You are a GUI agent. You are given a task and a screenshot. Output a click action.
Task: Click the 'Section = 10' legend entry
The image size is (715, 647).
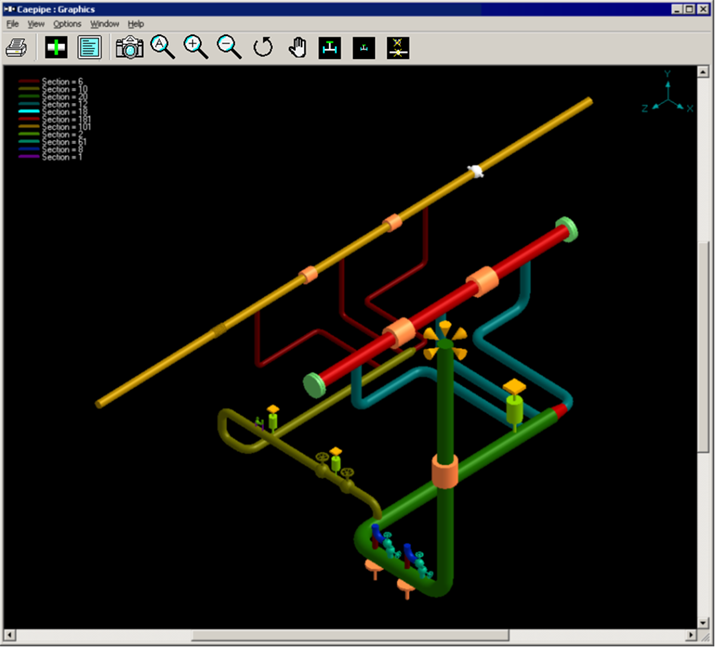point(53,89)
